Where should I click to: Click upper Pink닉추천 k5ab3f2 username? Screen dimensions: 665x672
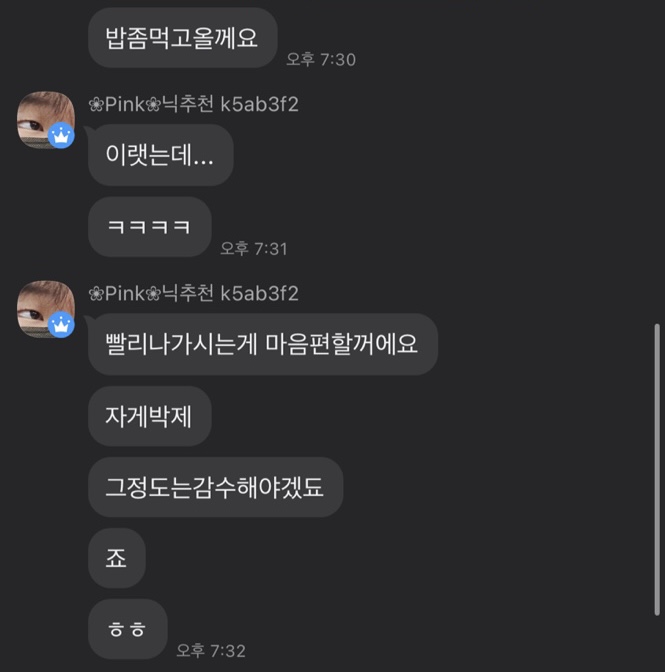(x=194, y=105)
